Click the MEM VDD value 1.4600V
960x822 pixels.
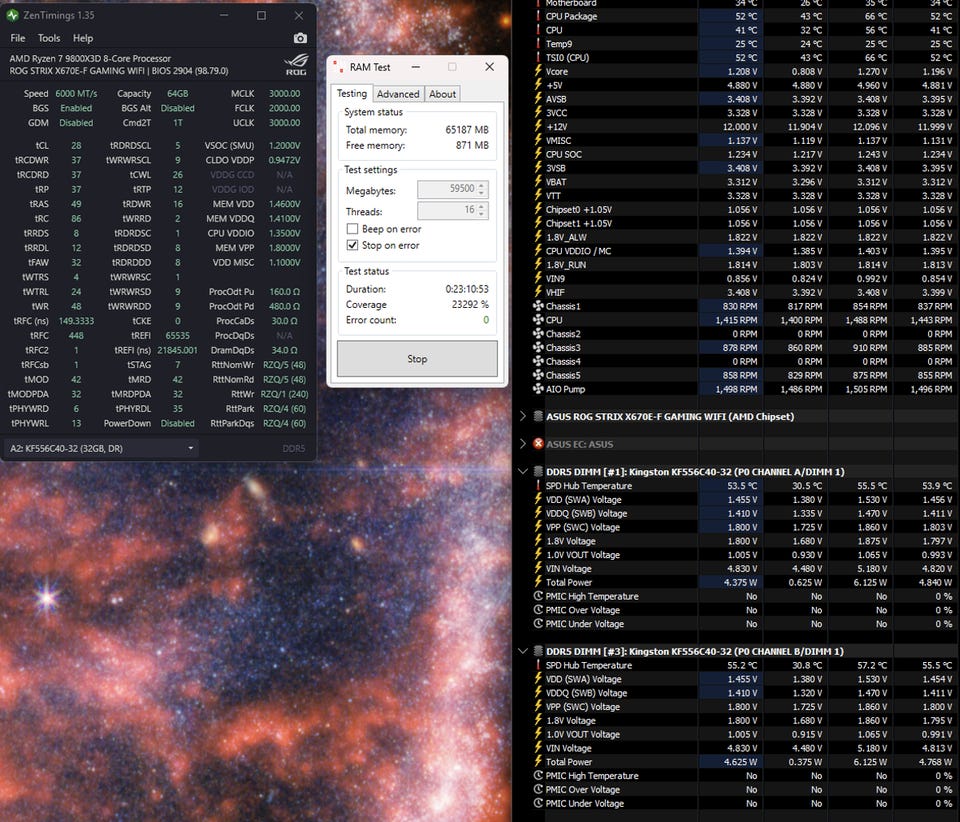point(285,204)
